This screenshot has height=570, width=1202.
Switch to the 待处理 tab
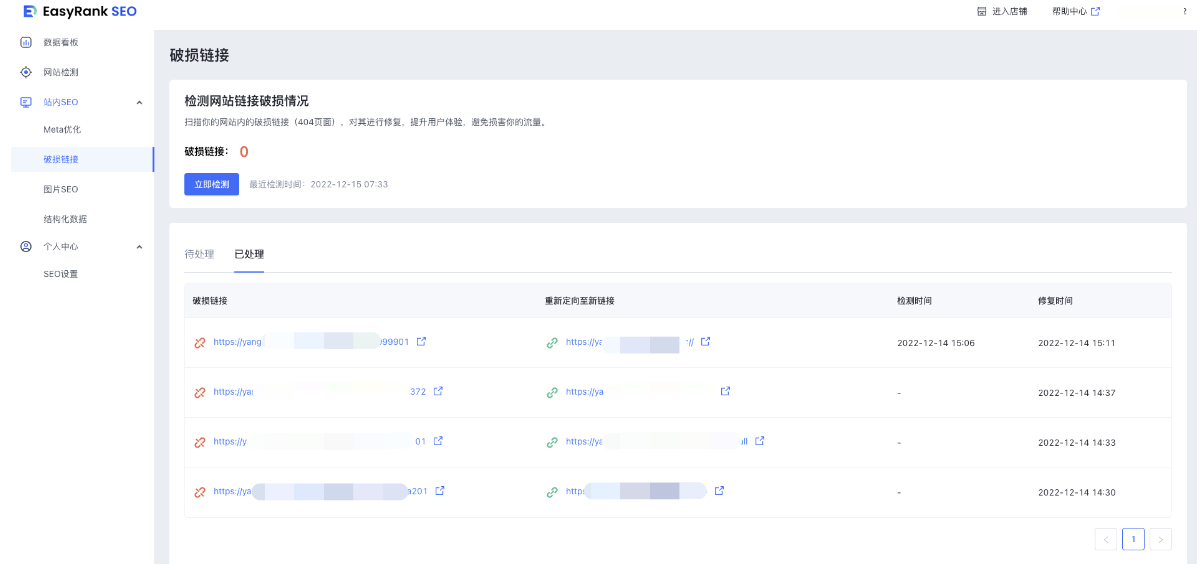199,254
